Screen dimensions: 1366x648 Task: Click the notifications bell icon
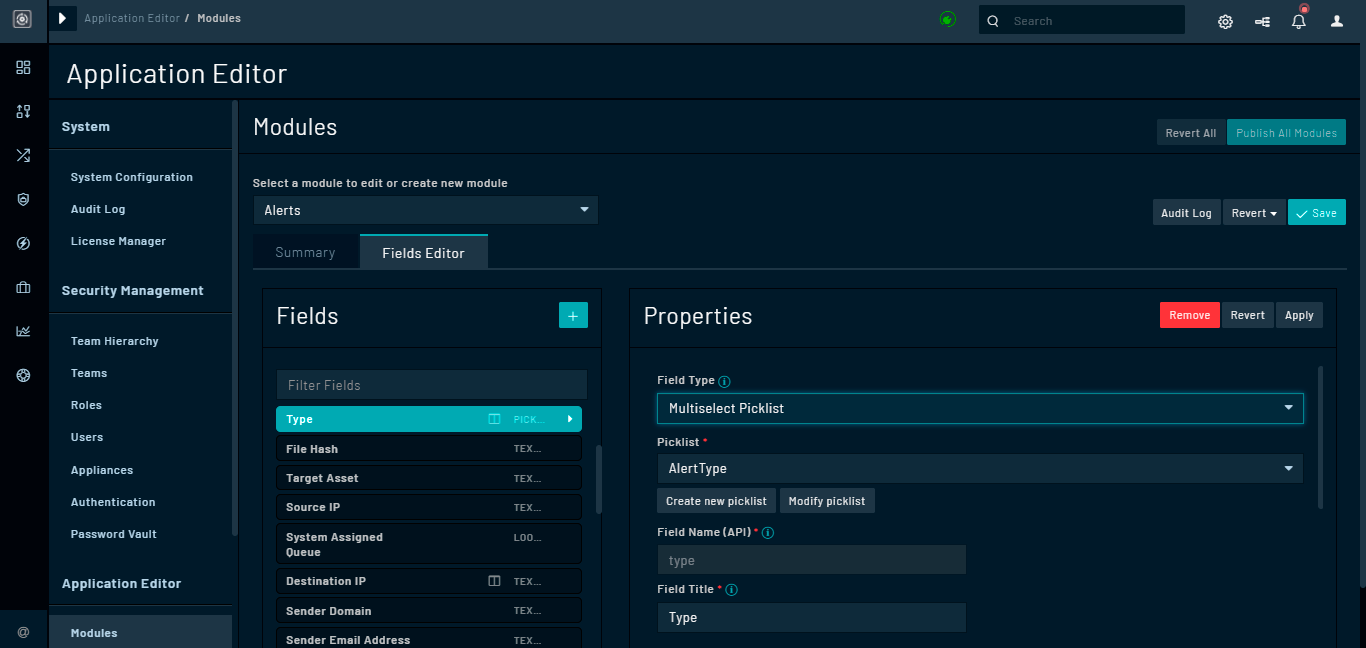[x=1298, y=20]
